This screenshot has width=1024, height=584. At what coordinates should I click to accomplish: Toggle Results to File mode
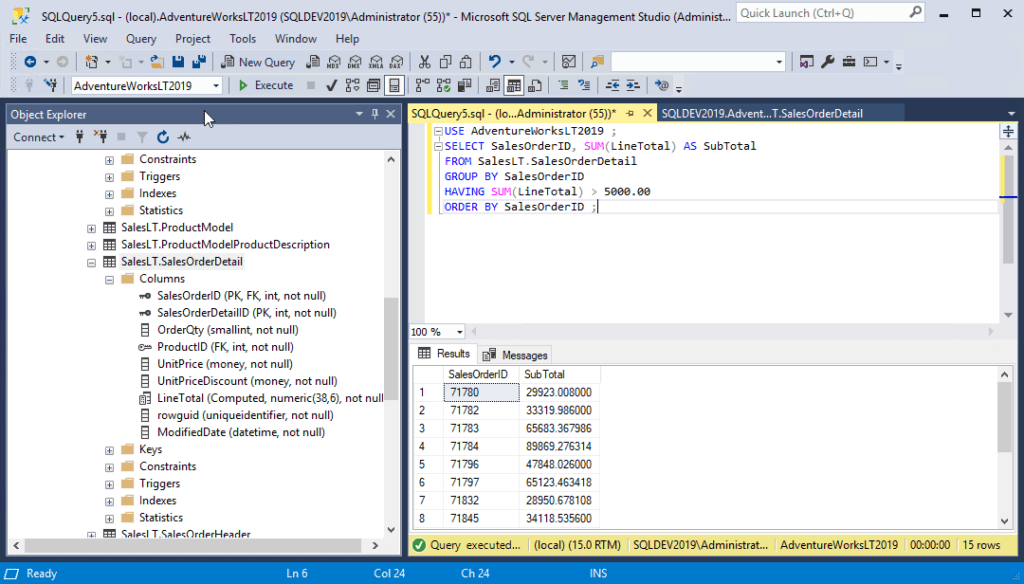pyautogui.click(x=535, y=86)
